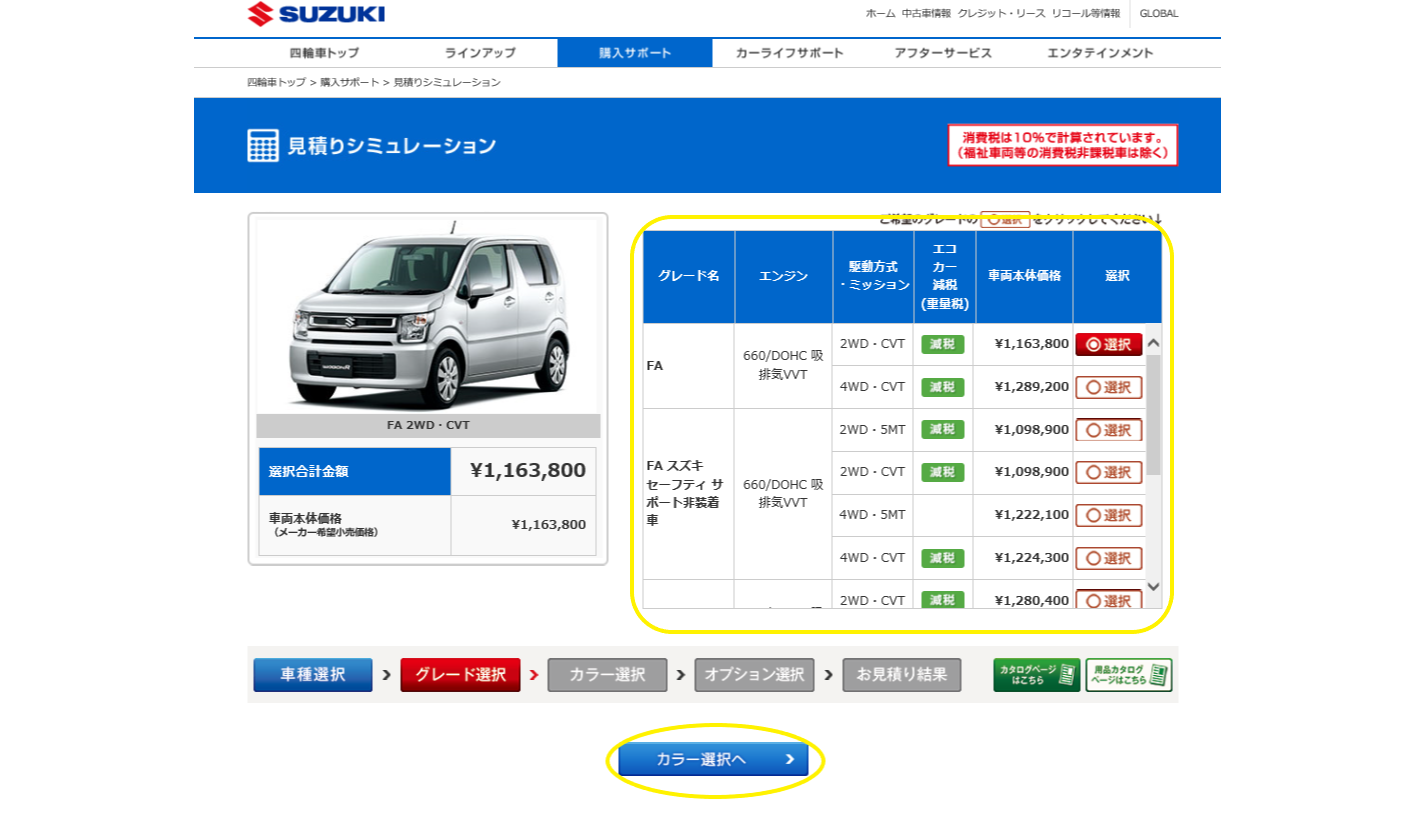Select 2WD・CVT ¥1,098,900 grade
The width and height of the screenshot is (1416, 824).
click(1109, 472)
